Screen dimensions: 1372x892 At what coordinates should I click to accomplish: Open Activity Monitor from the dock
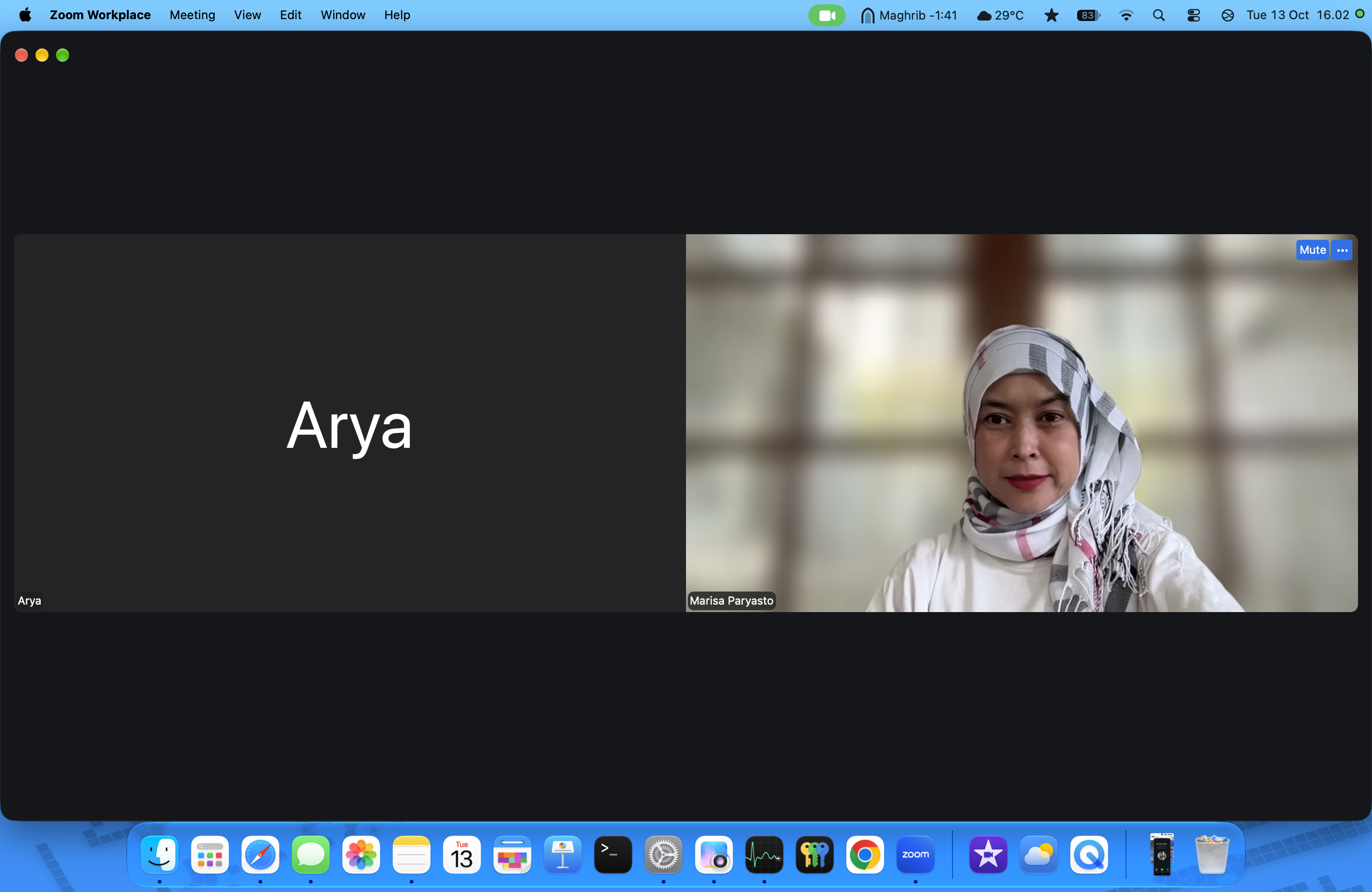[x=764, y=855]
